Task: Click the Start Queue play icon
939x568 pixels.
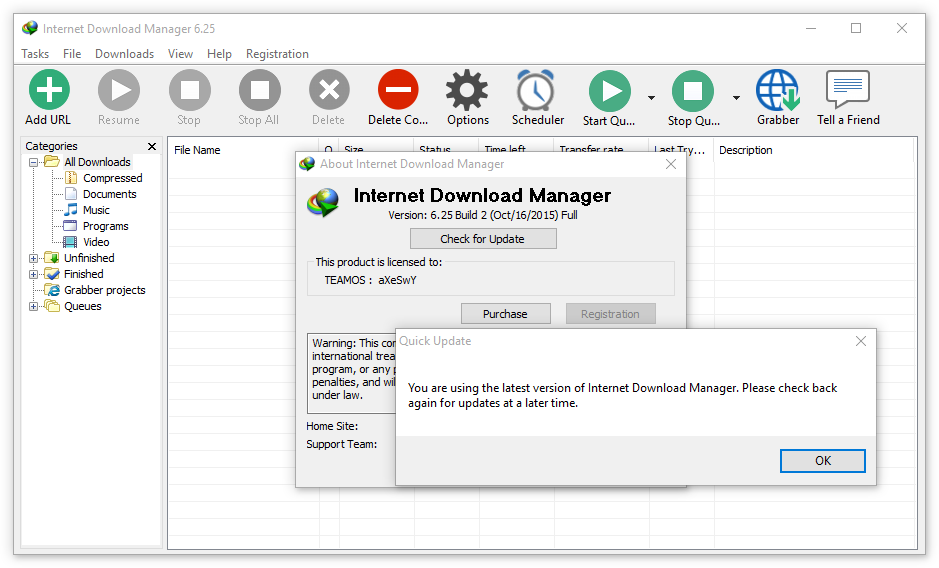Action: (x=610, y=91)
